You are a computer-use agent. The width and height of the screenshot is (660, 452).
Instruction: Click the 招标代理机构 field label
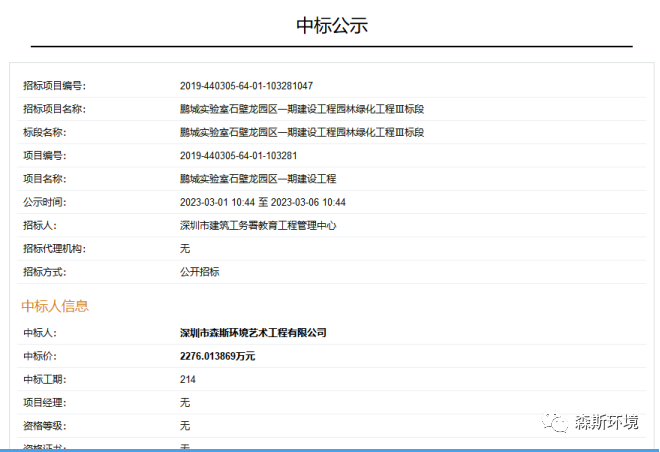54,249
